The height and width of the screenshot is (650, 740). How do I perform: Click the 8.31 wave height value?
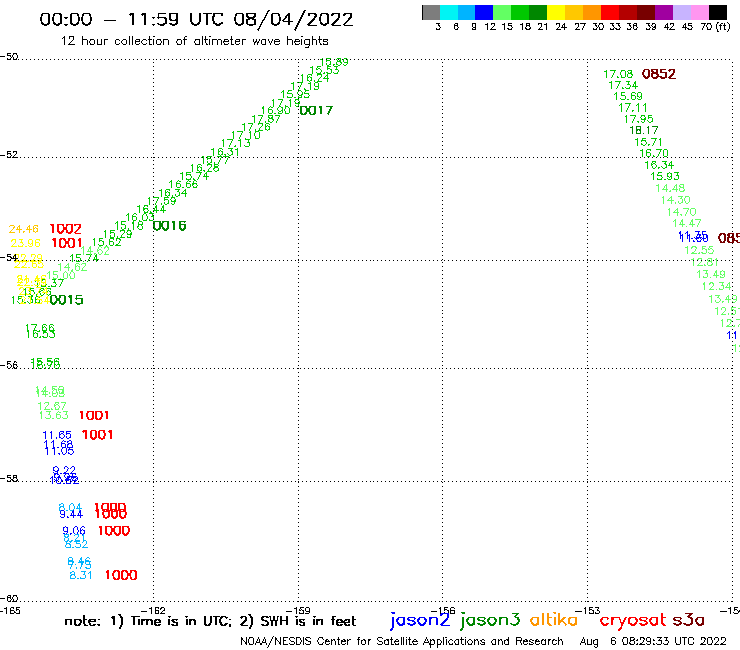pyautogui.click(x=81, y=575)
